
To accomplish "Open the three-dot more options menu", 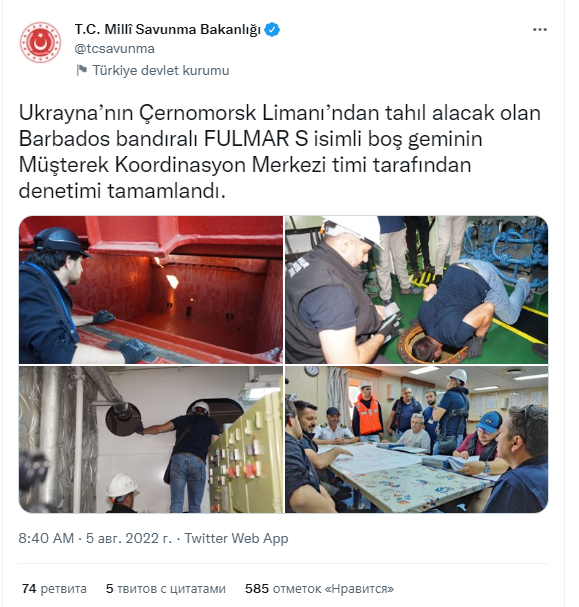I will 540,30.
